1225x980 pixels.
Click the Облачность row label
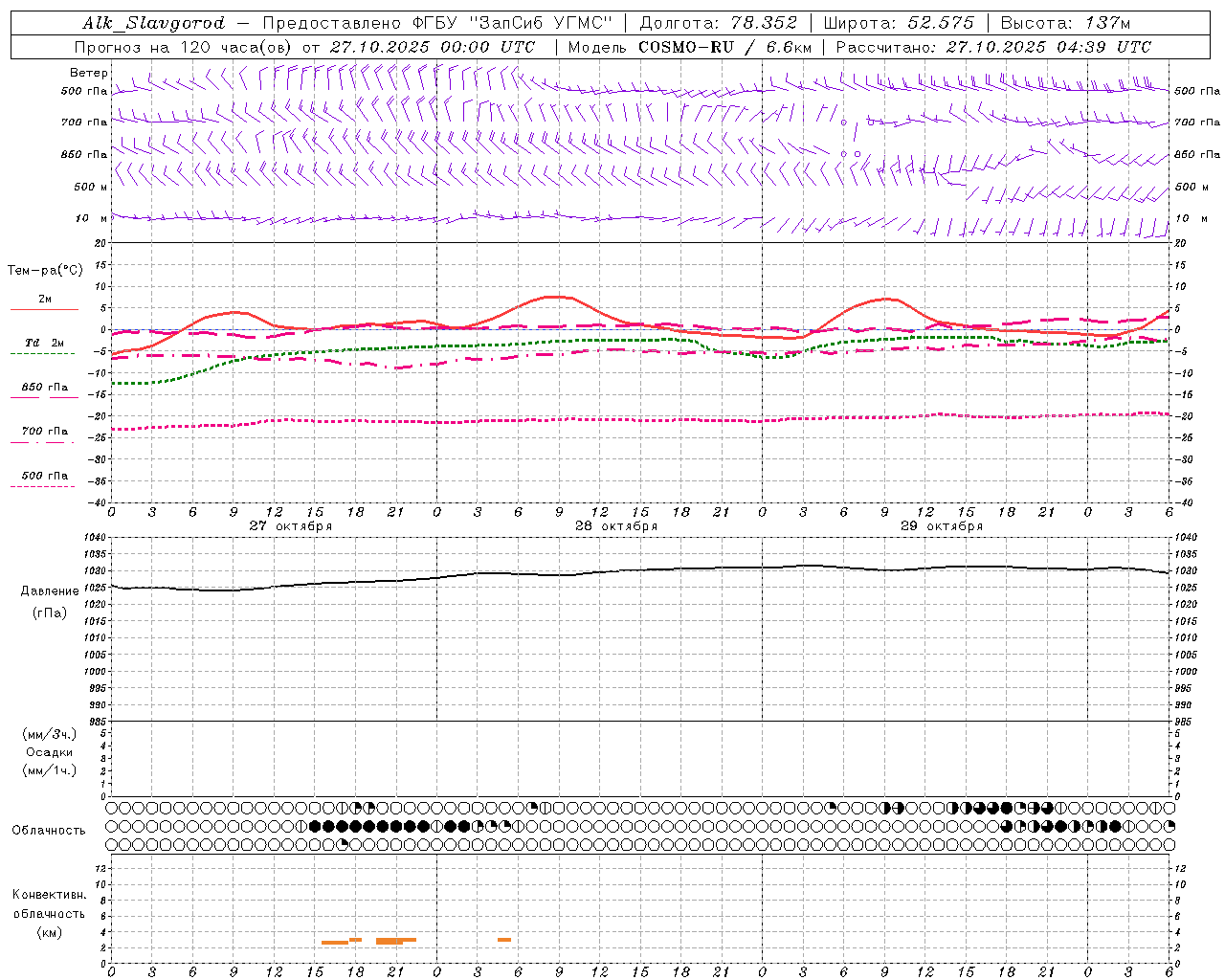point(49,831)
